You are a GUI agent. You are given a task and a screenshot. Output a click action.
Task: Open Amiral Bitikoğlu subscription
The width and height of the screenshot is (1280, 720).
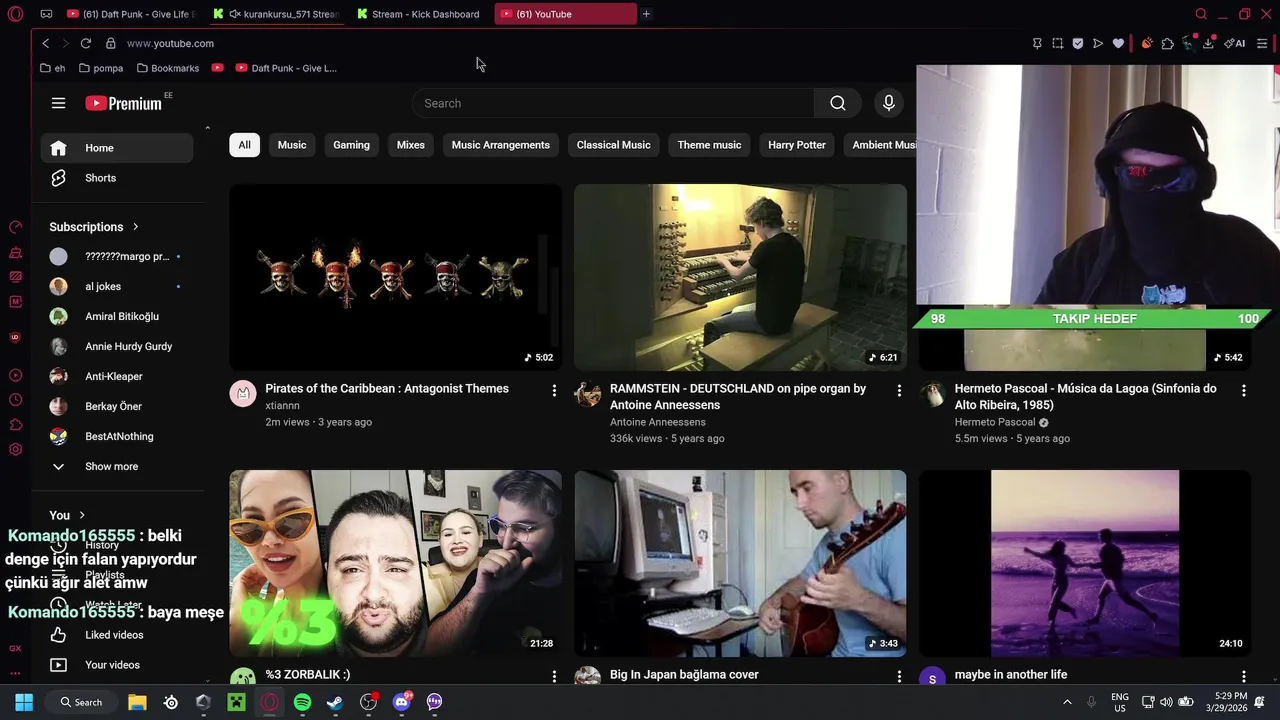tap(116, 317)
